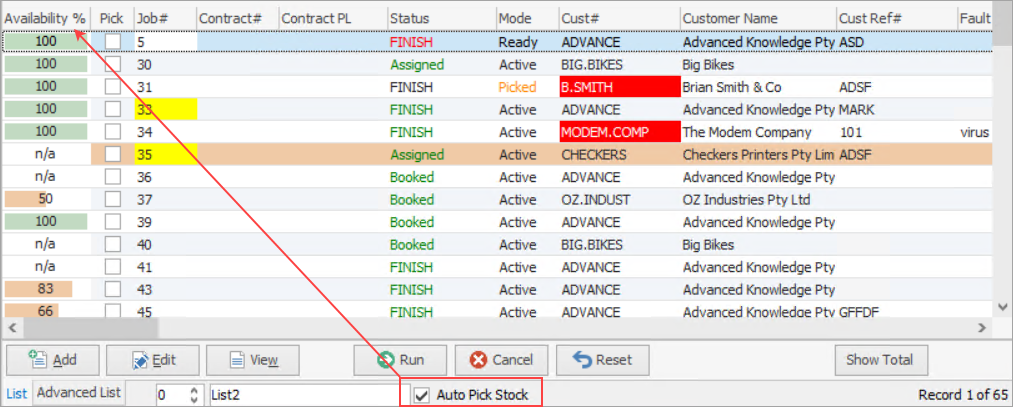
Task: Click the 101 customer reference cell
Action: (x=851, y=132)
